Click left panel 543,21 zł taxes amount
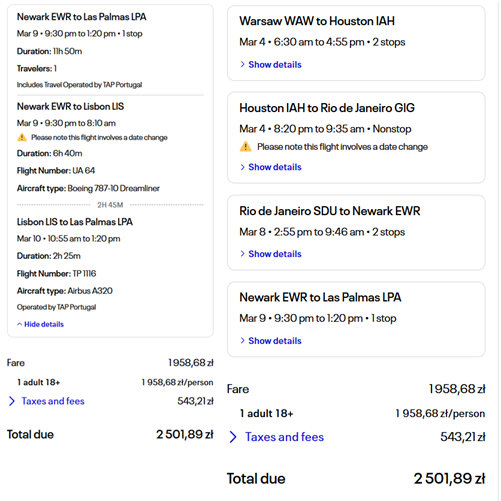501x501 pixels. (195, 401)
